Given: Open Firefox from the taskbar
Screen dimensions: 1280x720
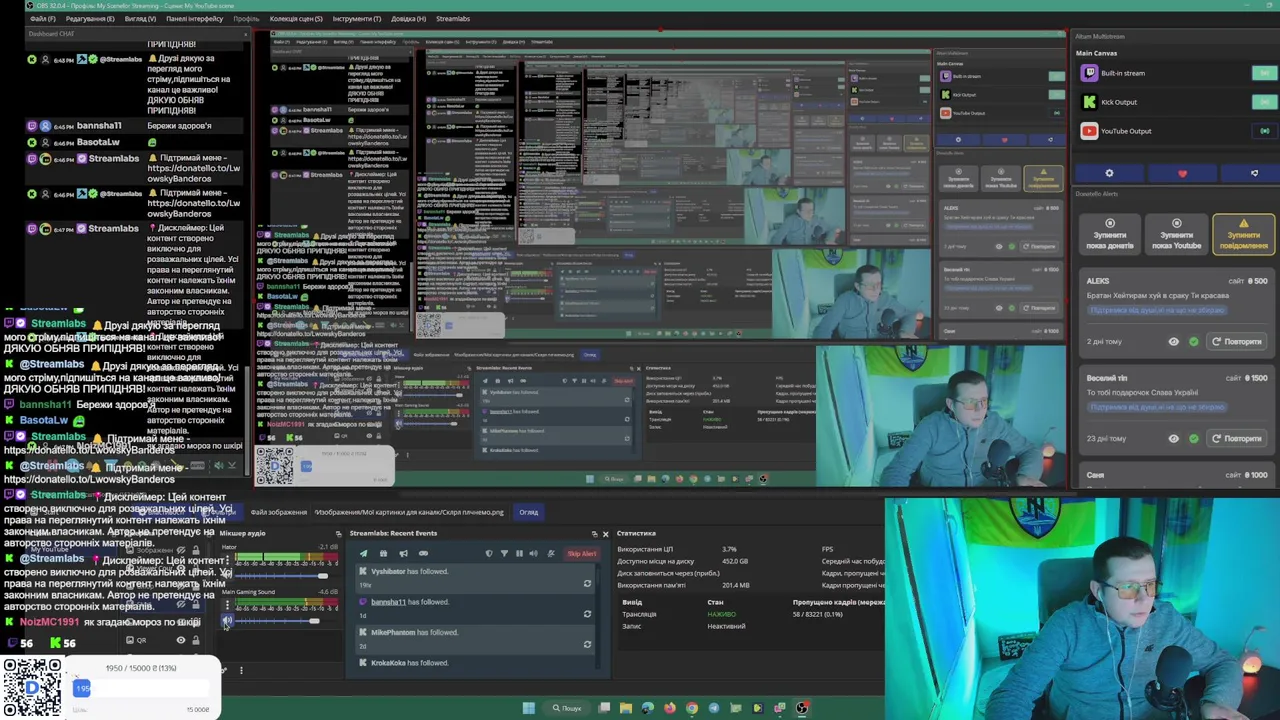Looking at the screenshot, I should (670, 708).
